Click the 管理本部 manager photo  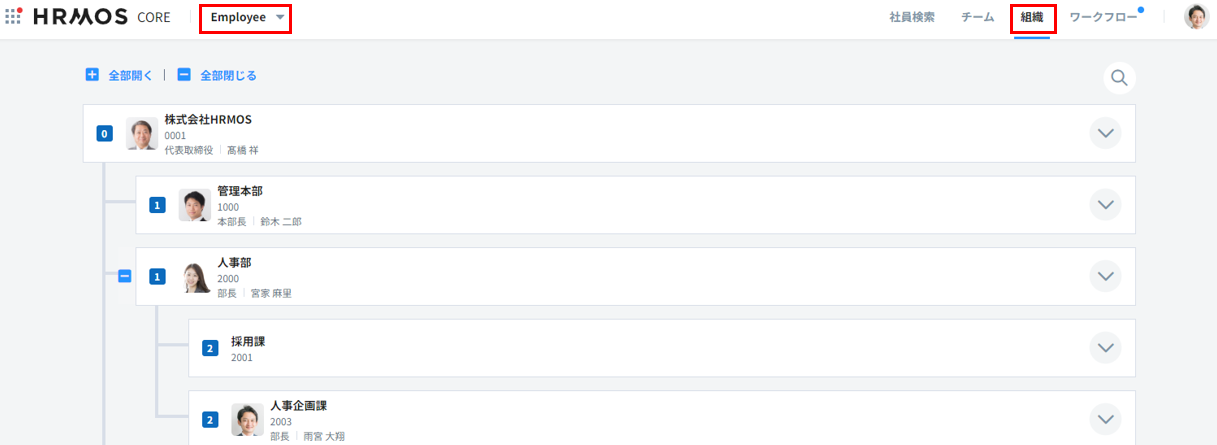point(194,205)
